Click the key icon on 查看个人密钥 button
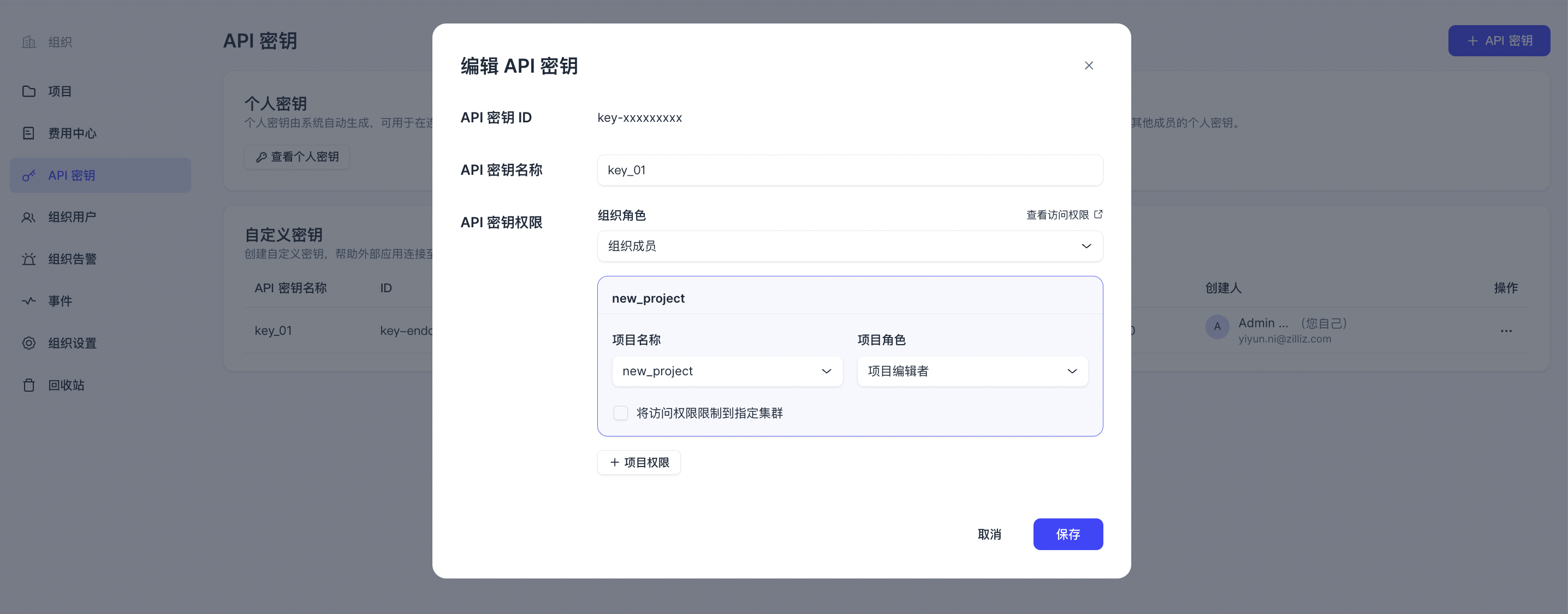 click(x=261, y=157)
